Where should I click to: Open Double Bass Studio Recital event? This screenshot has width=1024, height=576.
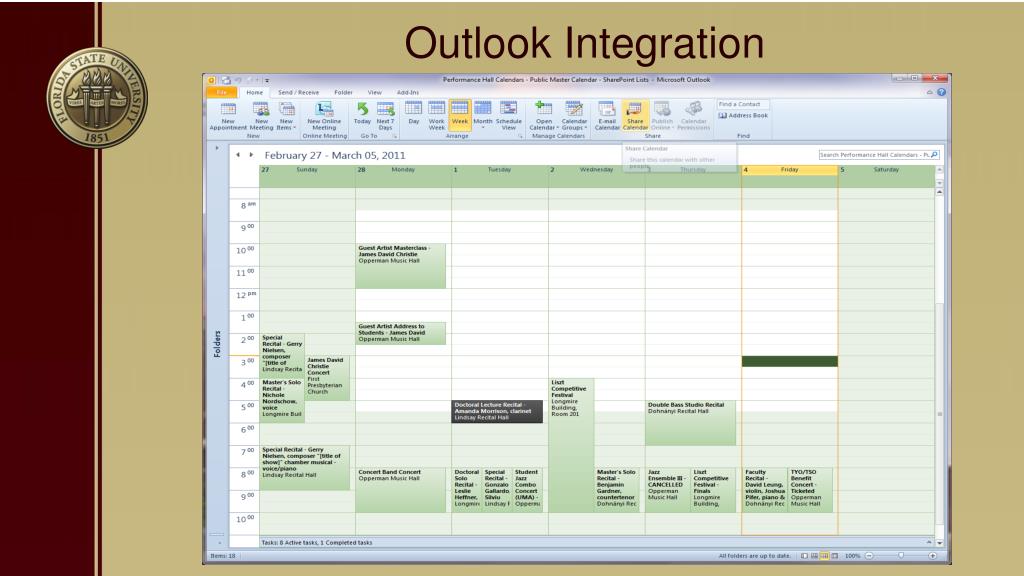click(x=690, y=423)
